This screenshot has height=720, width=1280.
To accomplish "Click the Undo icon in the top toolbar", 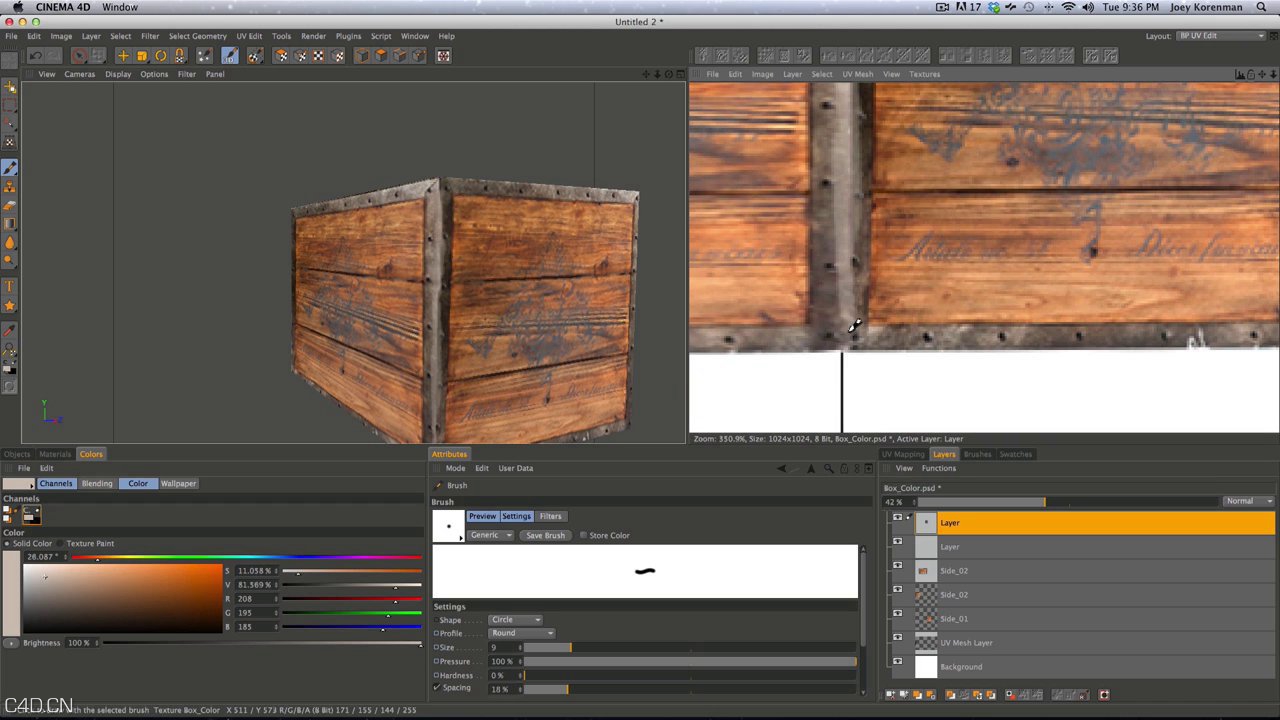I will tap(36, 56).
